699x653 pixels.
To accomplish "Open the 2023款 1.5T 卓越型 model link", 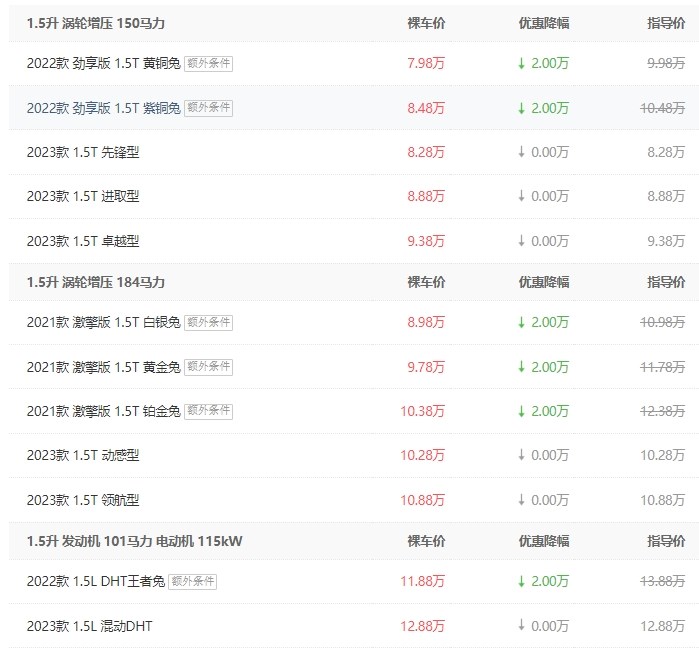I will coord(83,241).
